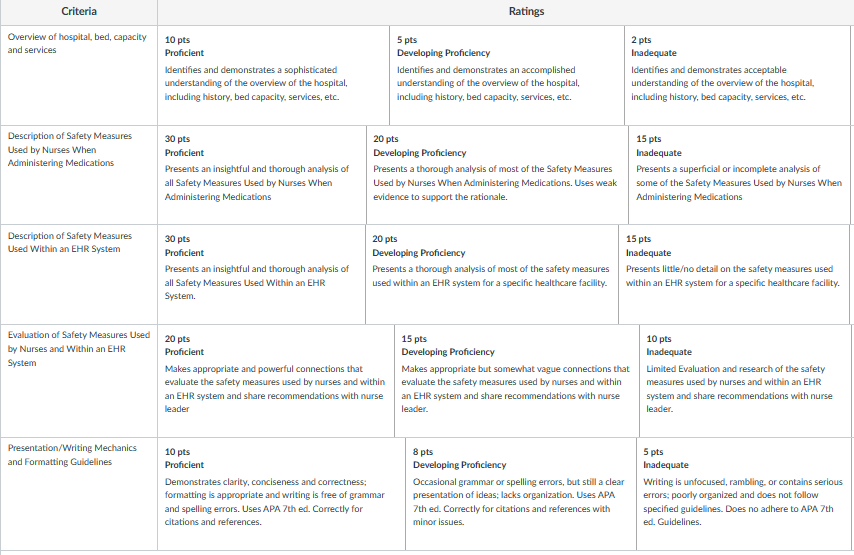
Task: Click the Overview of hospital criterion cell
Action: coord(79,75)
